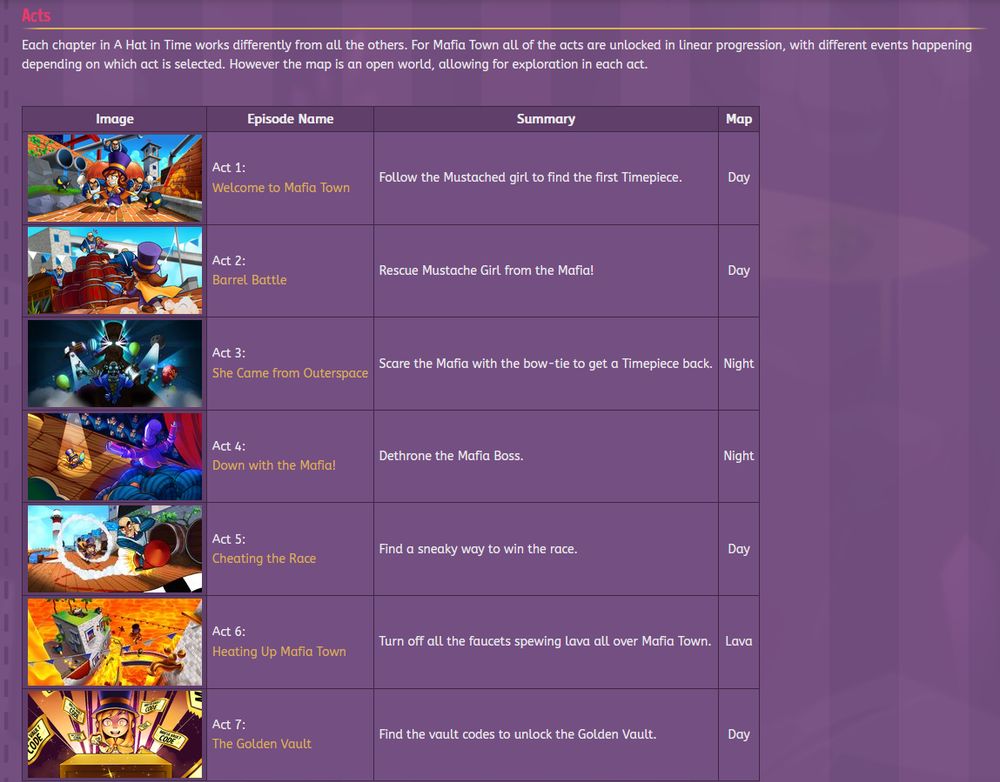Click 'Find a sneaky way to win' summary
Viewport: 1000px width, 782px height.
click(x=478, y=549)
